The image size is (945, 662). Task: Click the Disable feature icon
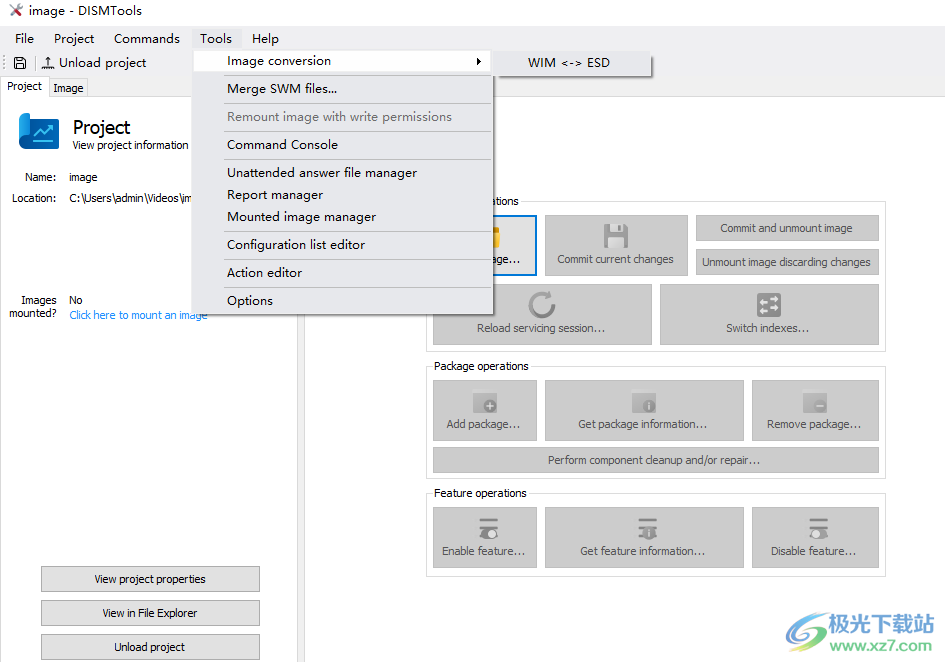814,529
